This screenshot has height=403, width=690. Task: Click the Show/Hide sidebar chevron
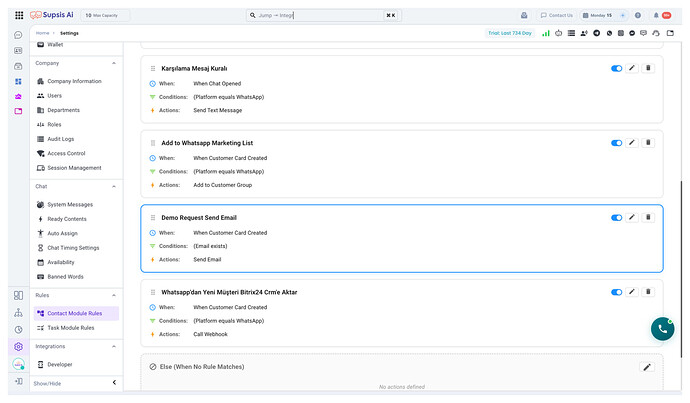114,382
